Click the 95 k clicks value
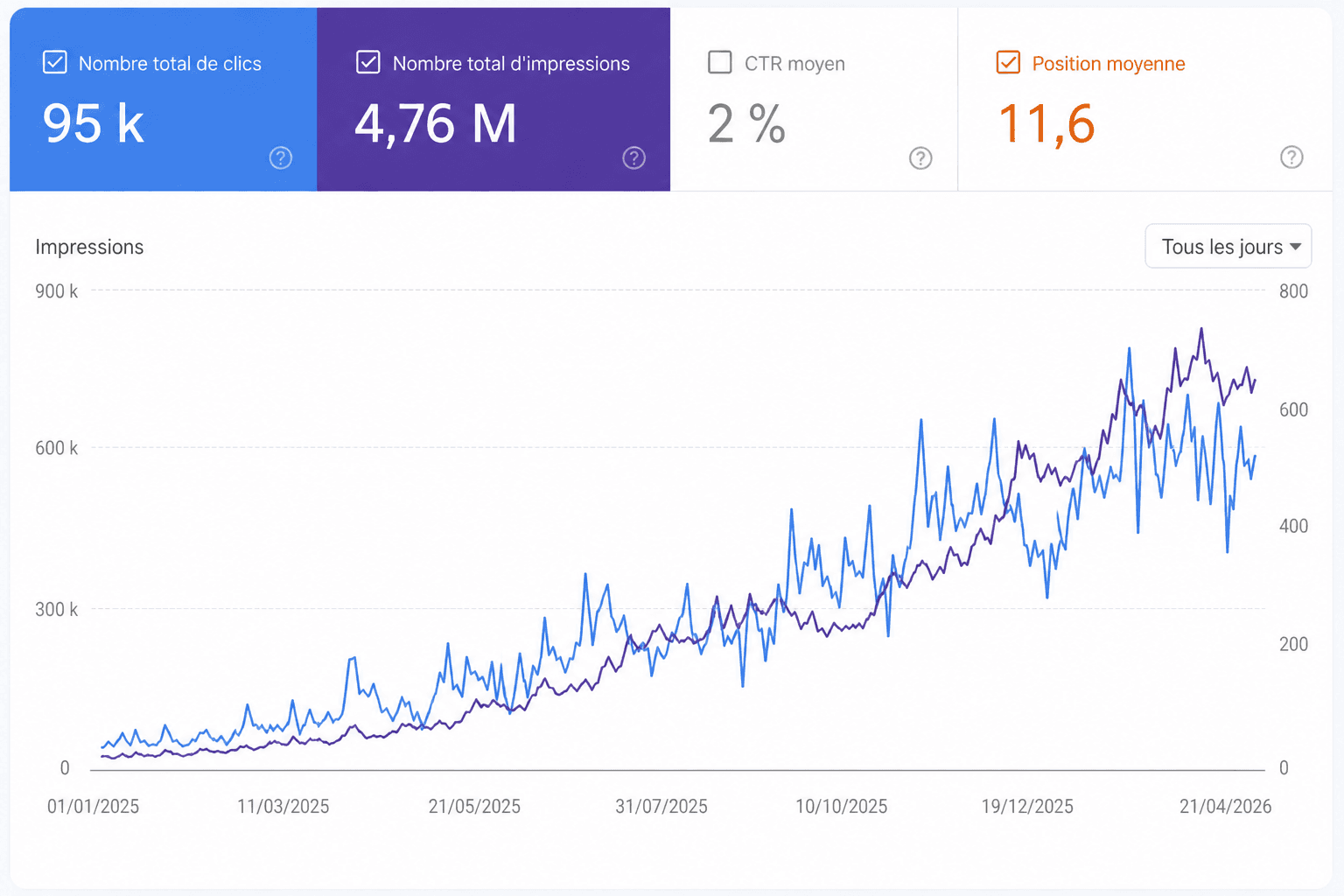 [x=94, y=123]
